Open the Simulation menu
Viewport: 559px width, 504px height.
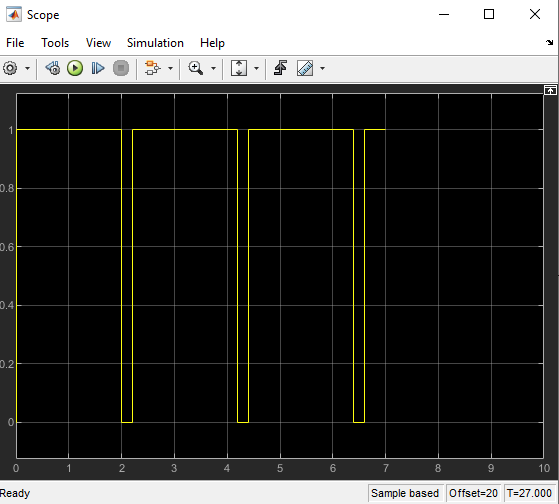pos(155,43)
